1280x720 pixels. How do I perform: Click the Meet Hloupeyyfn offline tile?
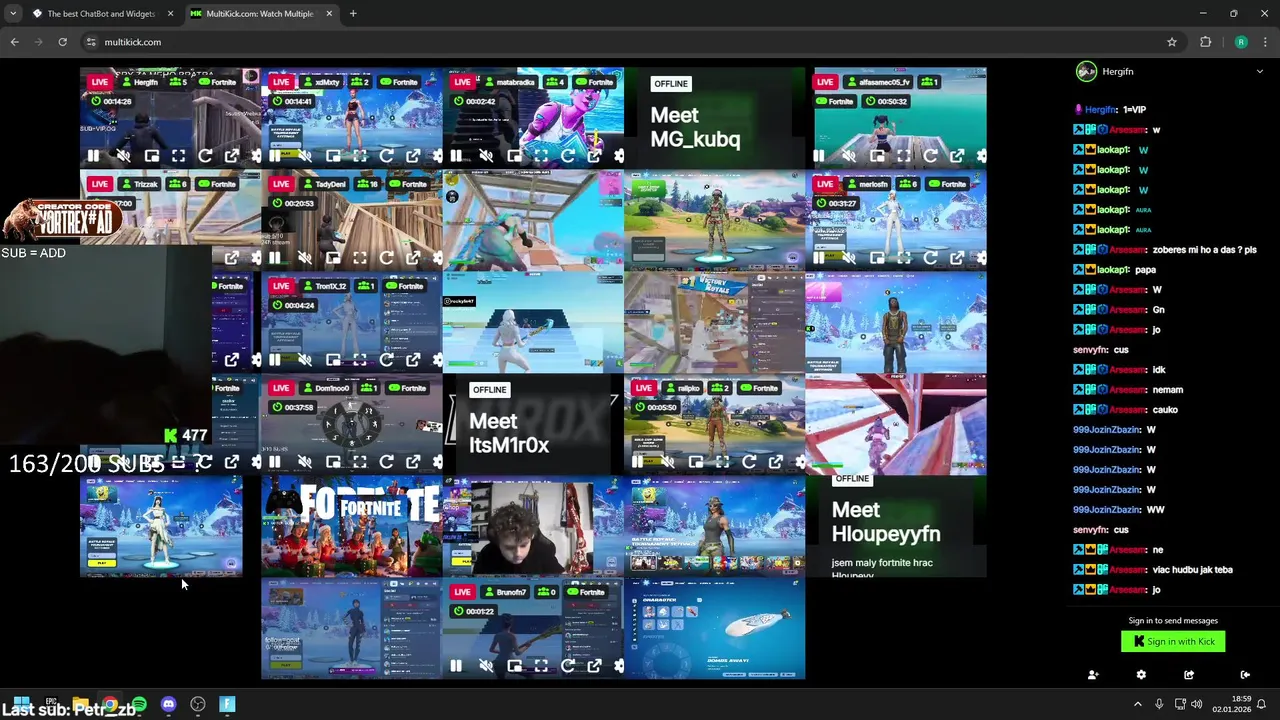[x=896, y=527]
